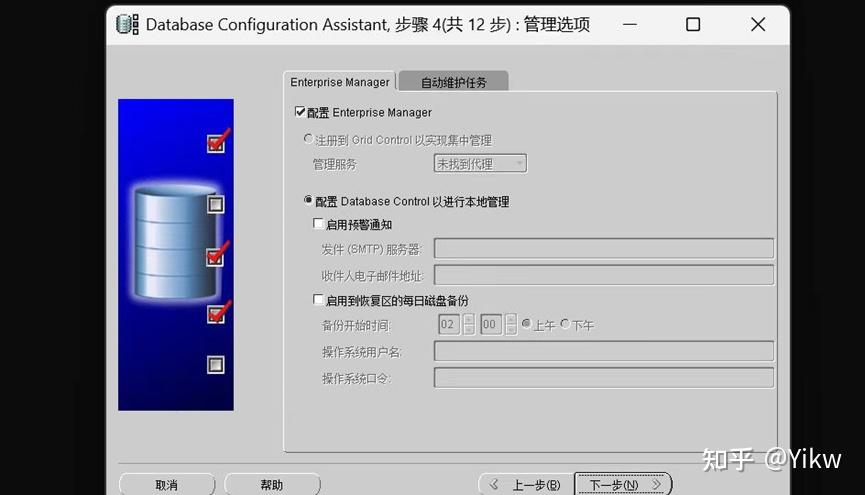Click the Database Configuration Assistant title bar icon
Screen dimensions: 865x495
(x=127, y=24)
